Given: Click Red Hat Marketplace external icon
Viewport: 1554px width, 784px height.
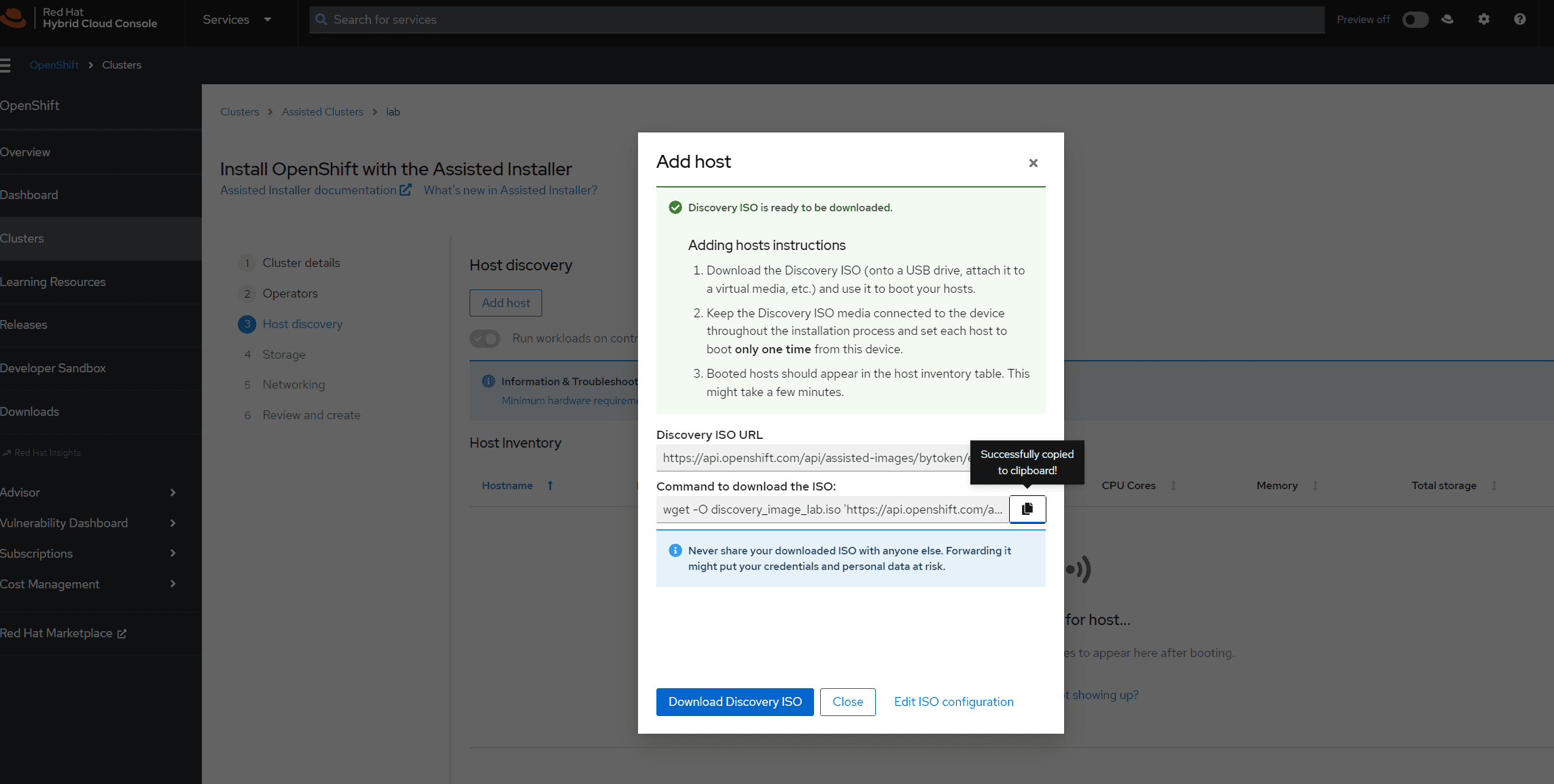Looking at the screenshot, I should click(x=122, y=634).
